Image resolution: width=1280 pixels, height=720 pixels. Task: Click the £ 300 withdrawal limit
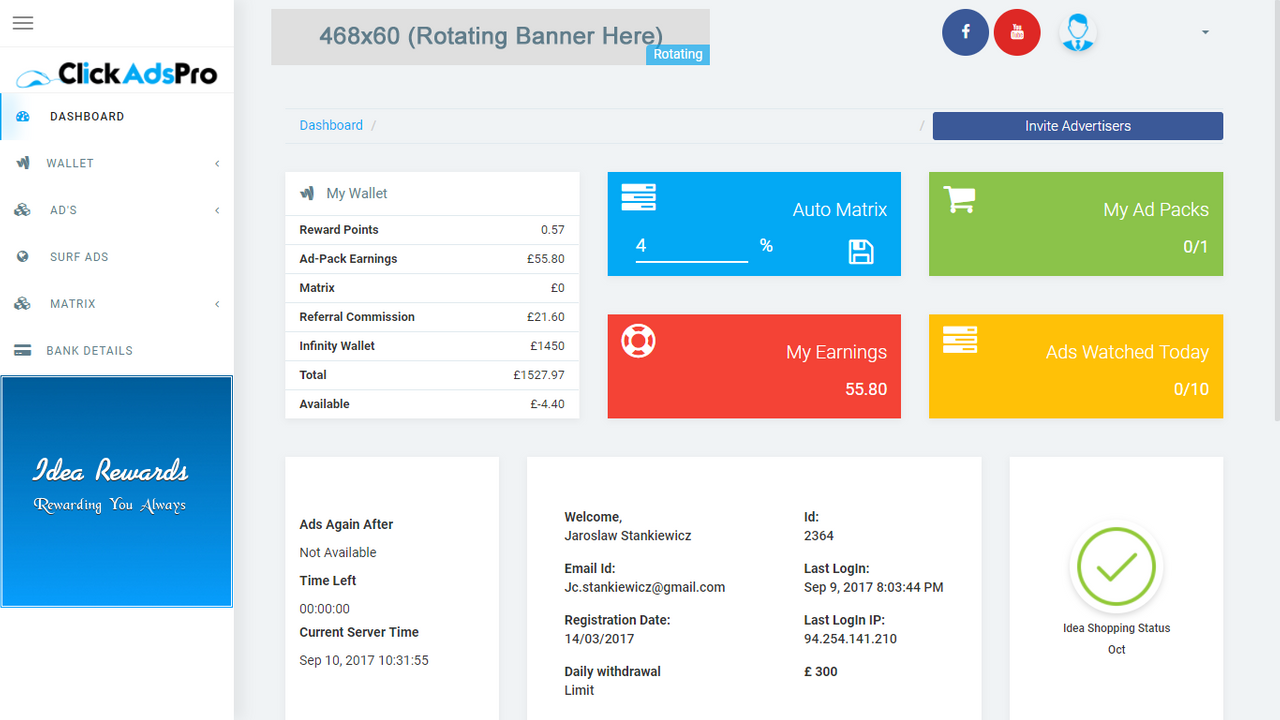click(x=821, y=671)
